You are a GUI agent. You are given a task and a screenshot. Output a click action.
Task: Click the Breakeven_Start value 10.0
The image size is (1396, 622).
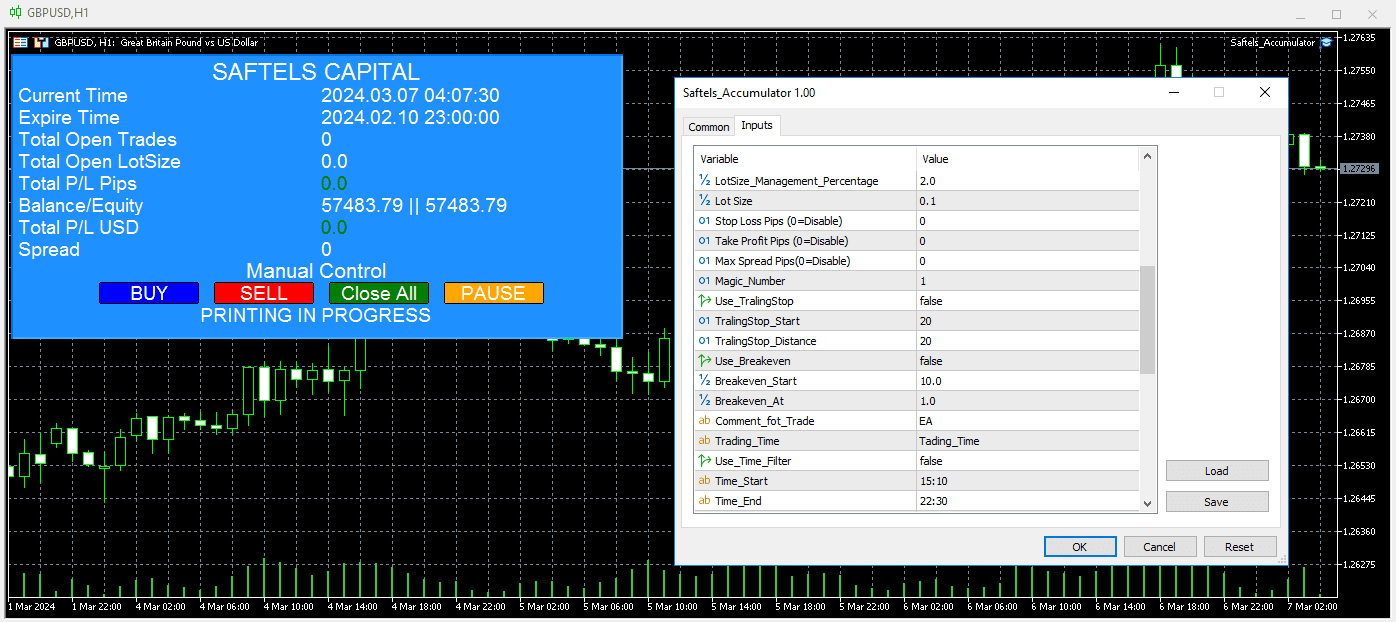pyautogui.click(x=1027, y=381)
